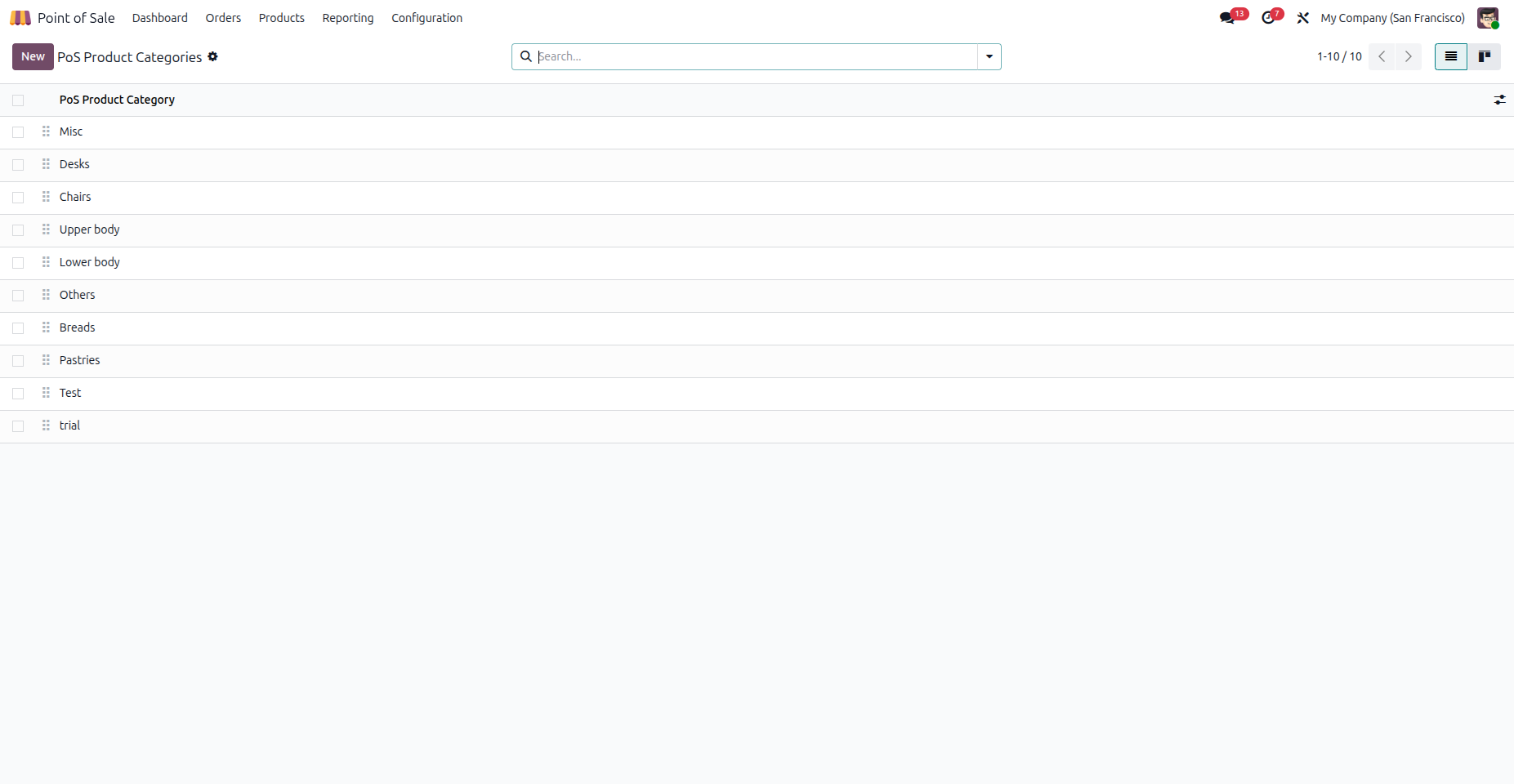Screen dimensions: 1514x784
Task: Open the messages conversation icon
Action: coord(1227,18)
